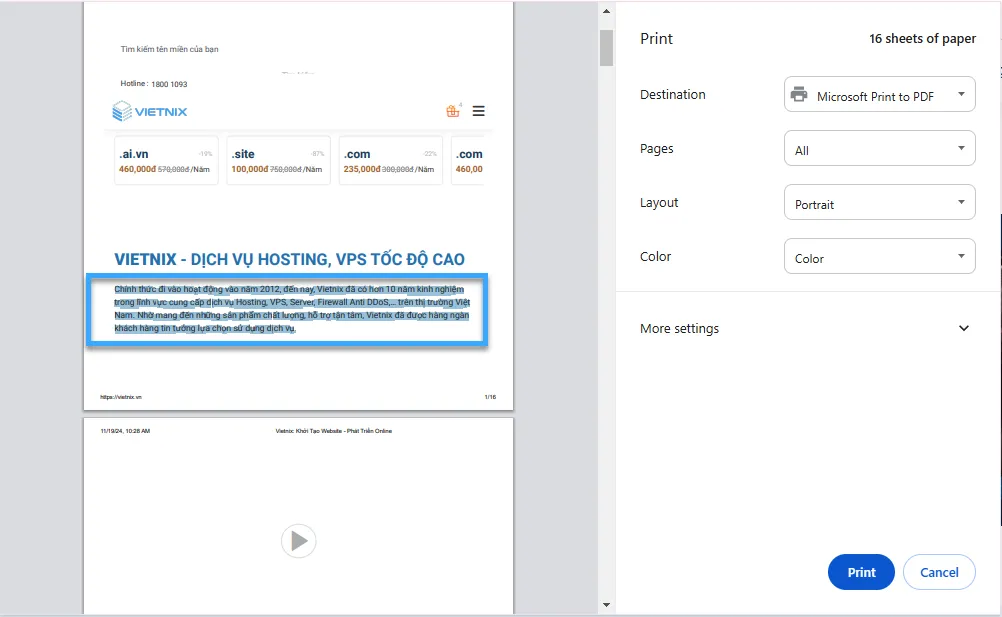Click the blue Print button
Image resolution: width=1002 pixels, height=617 pixels.
tap(861, 572)
